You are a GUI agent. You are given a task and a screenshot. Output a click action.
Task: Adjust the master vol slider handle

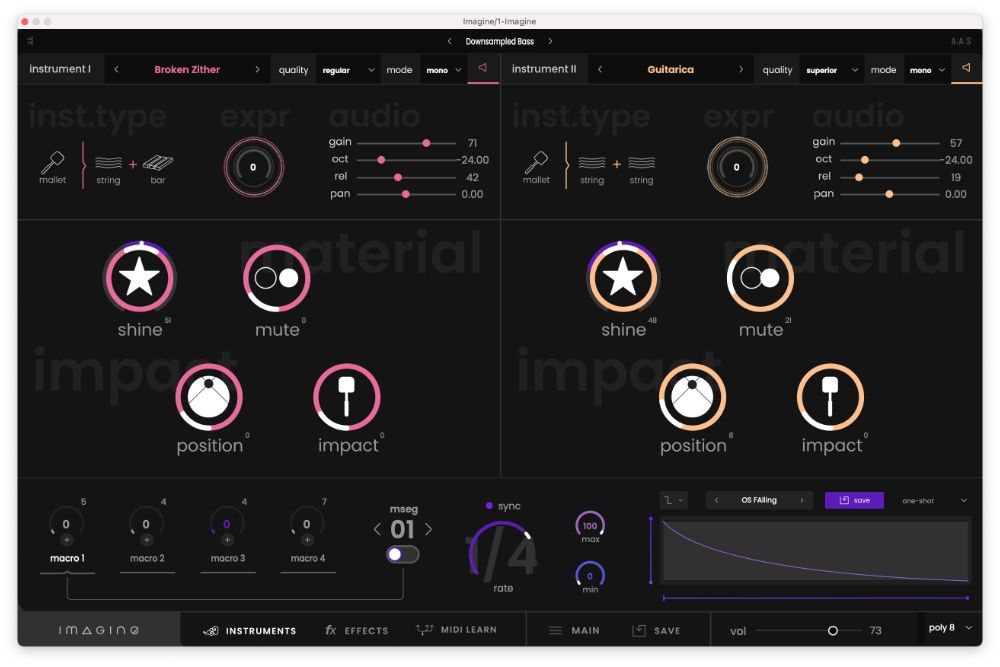pyautogui.click(x=832, y=631)
